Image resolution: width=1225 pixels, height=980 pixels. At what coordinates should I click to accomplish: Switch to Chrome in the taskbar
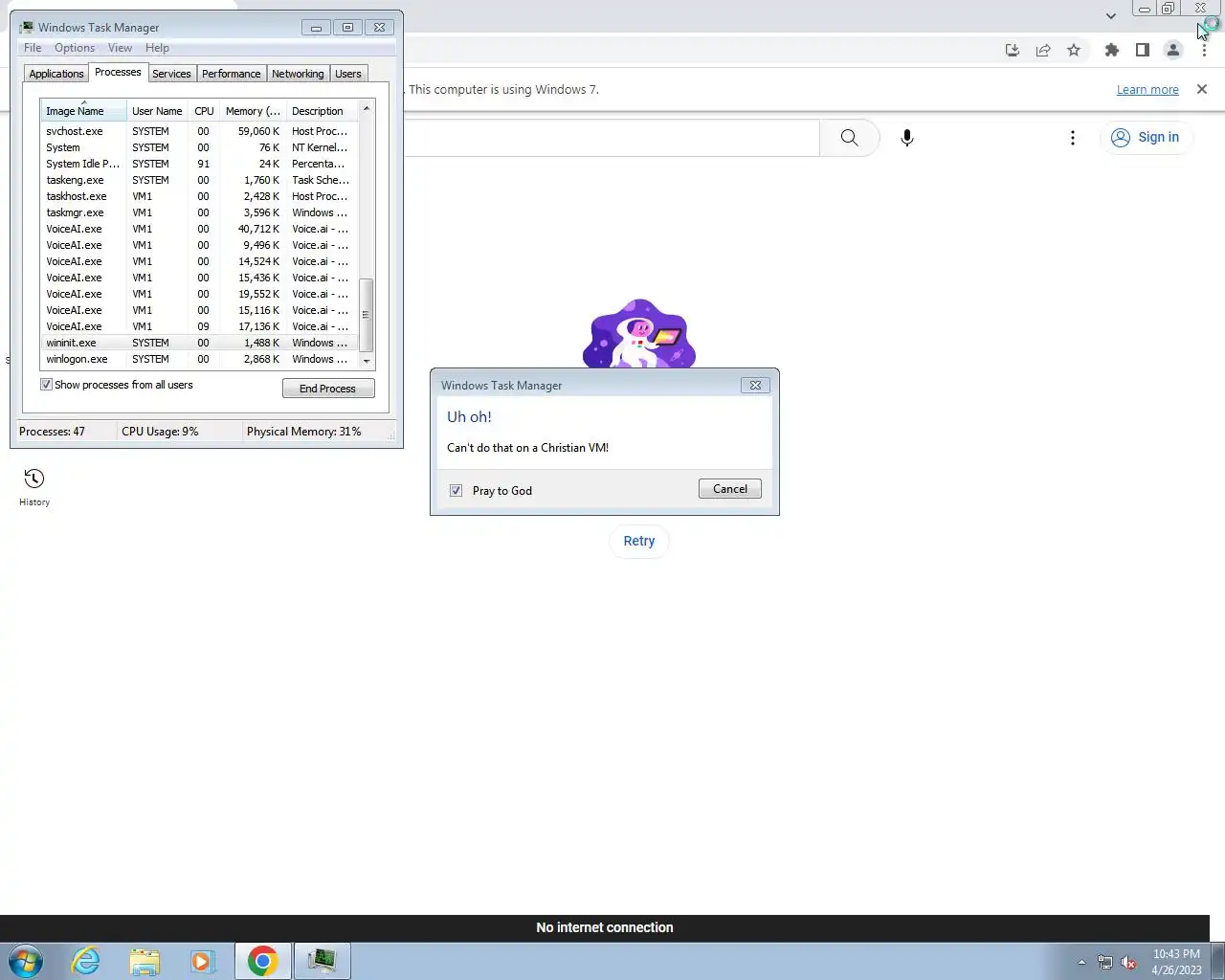tap(262, 961)
